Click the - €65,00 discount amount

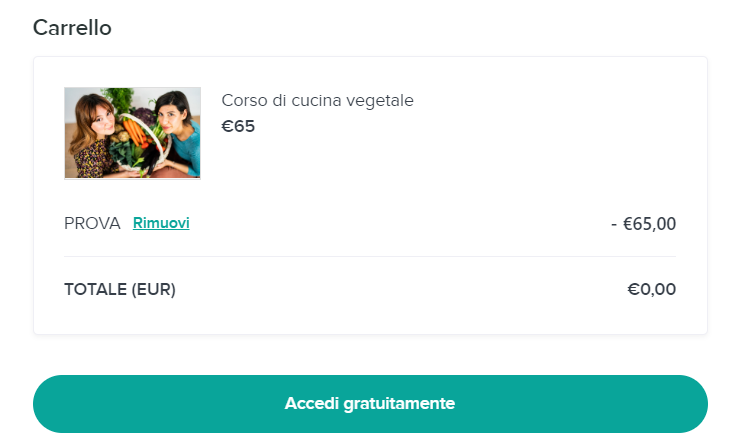tap(643, 224)
